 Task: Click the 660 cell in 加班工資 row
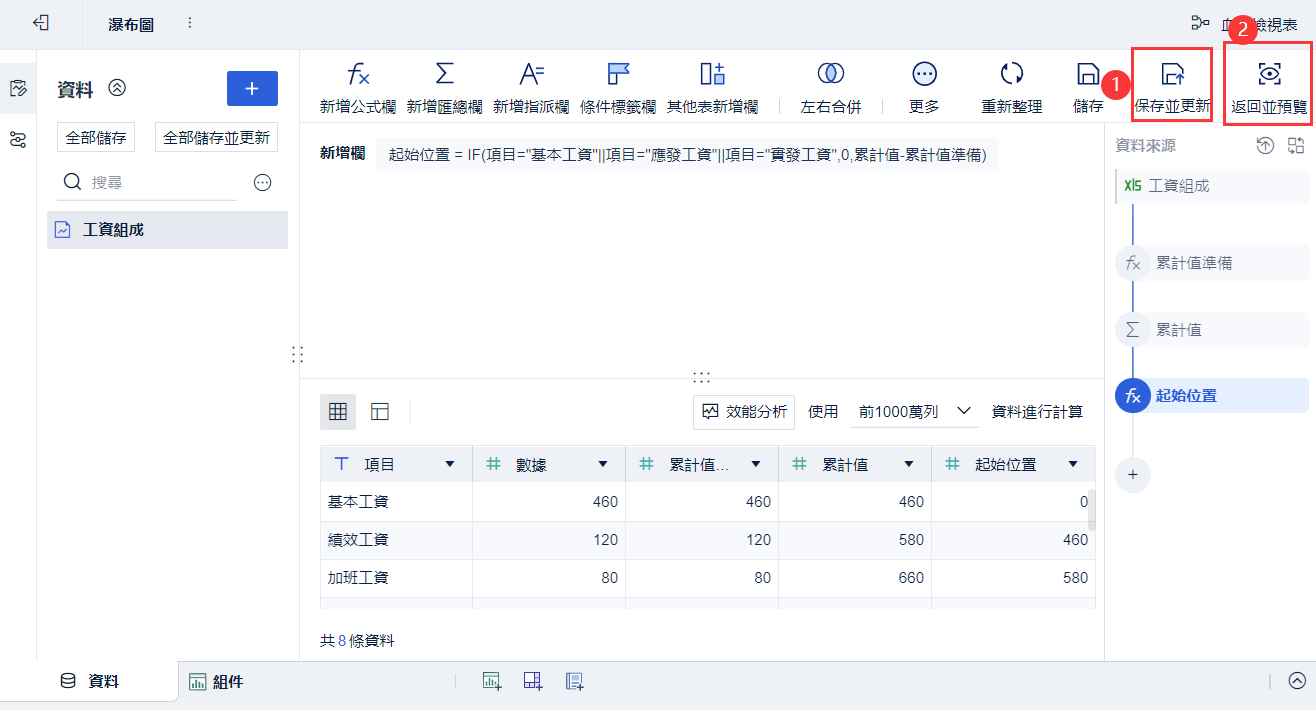pos(855,578)
